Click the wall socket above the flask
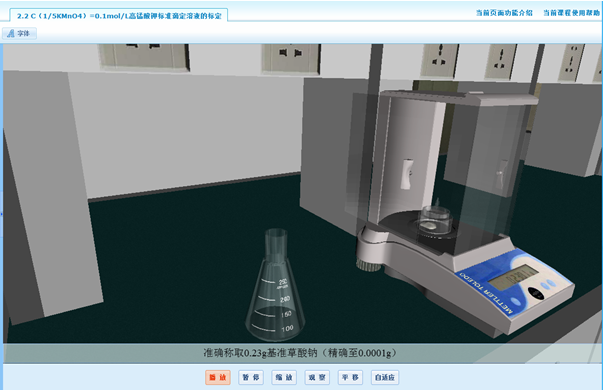 click(291, 58)
